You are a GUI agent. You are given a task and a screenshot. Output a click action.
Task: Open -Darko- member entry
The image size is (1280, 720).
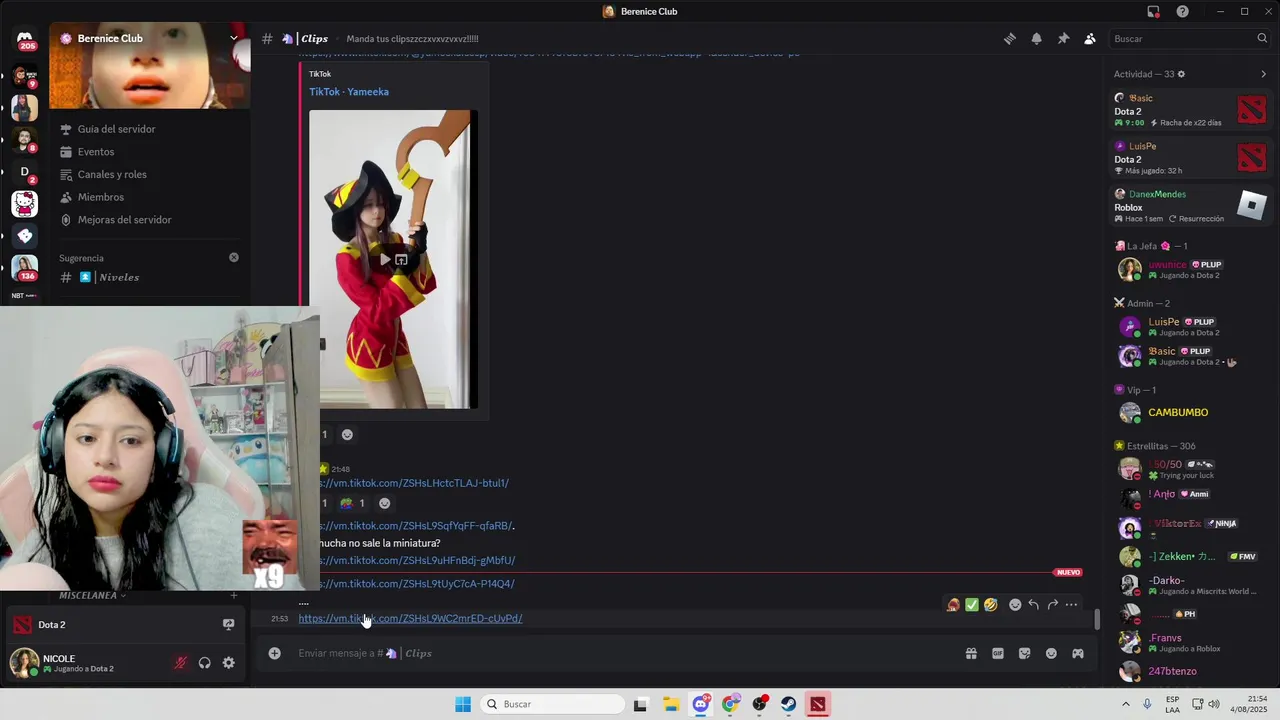click(1190, 586)
